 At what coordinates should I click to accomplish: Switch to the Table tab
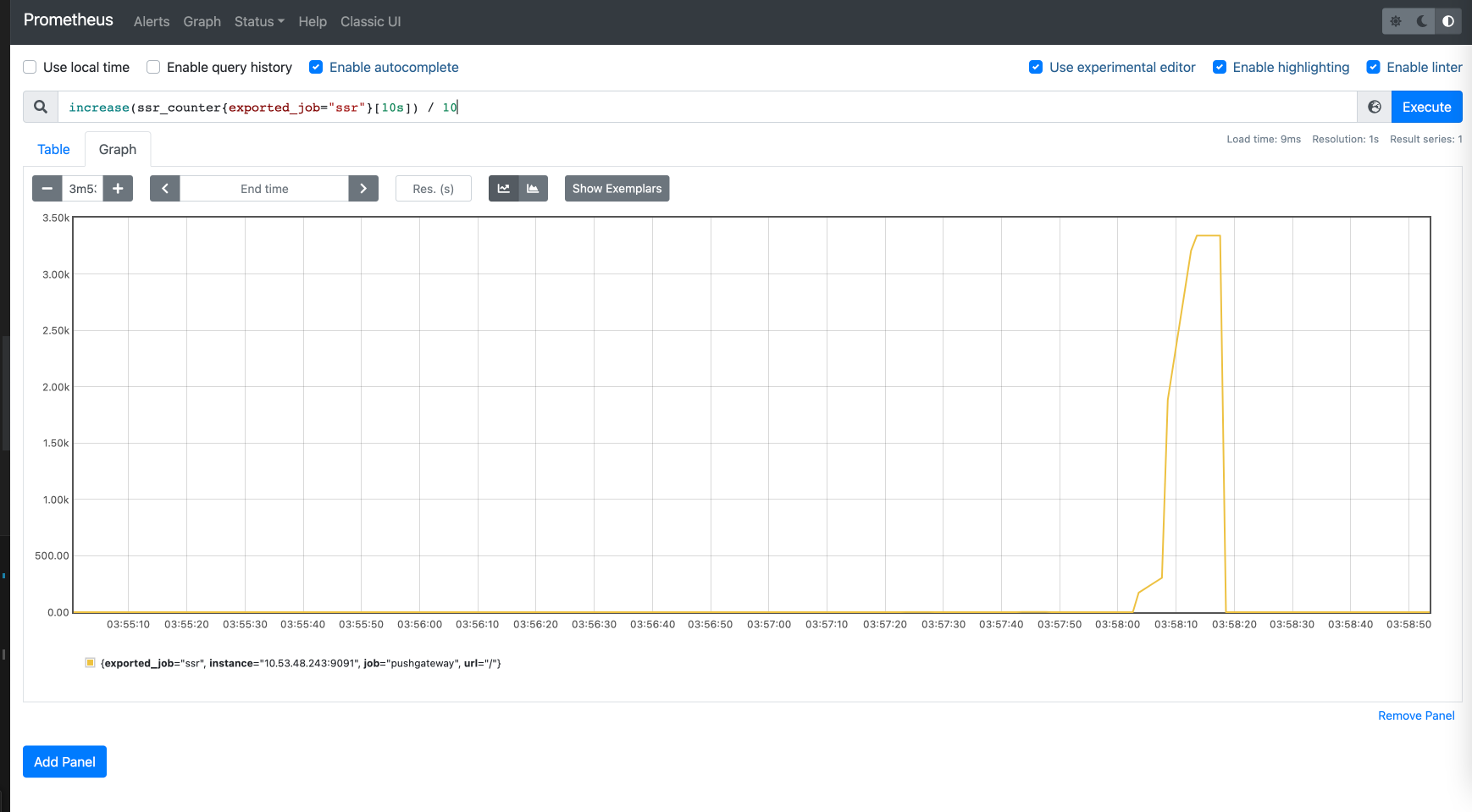coord(53,149)
